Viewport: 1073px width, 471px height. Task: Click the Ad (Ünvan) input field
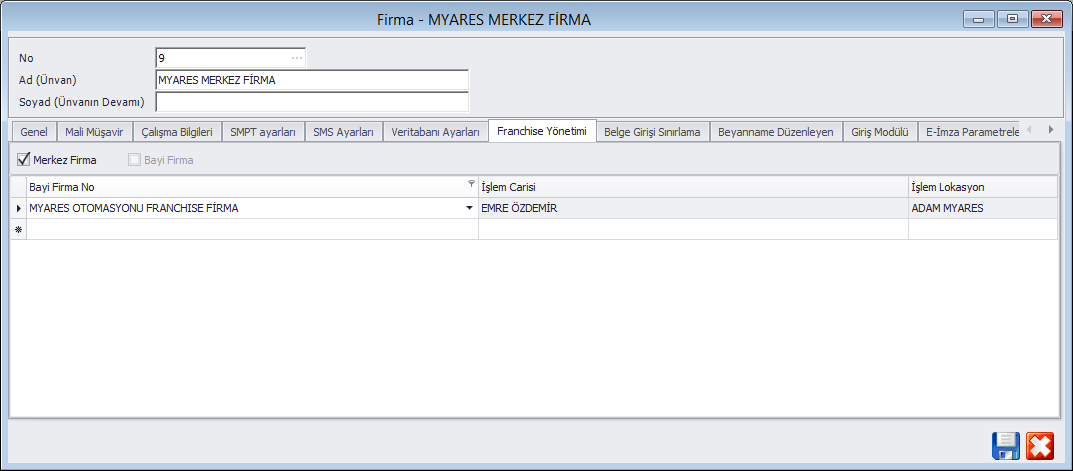pos(312,80)
